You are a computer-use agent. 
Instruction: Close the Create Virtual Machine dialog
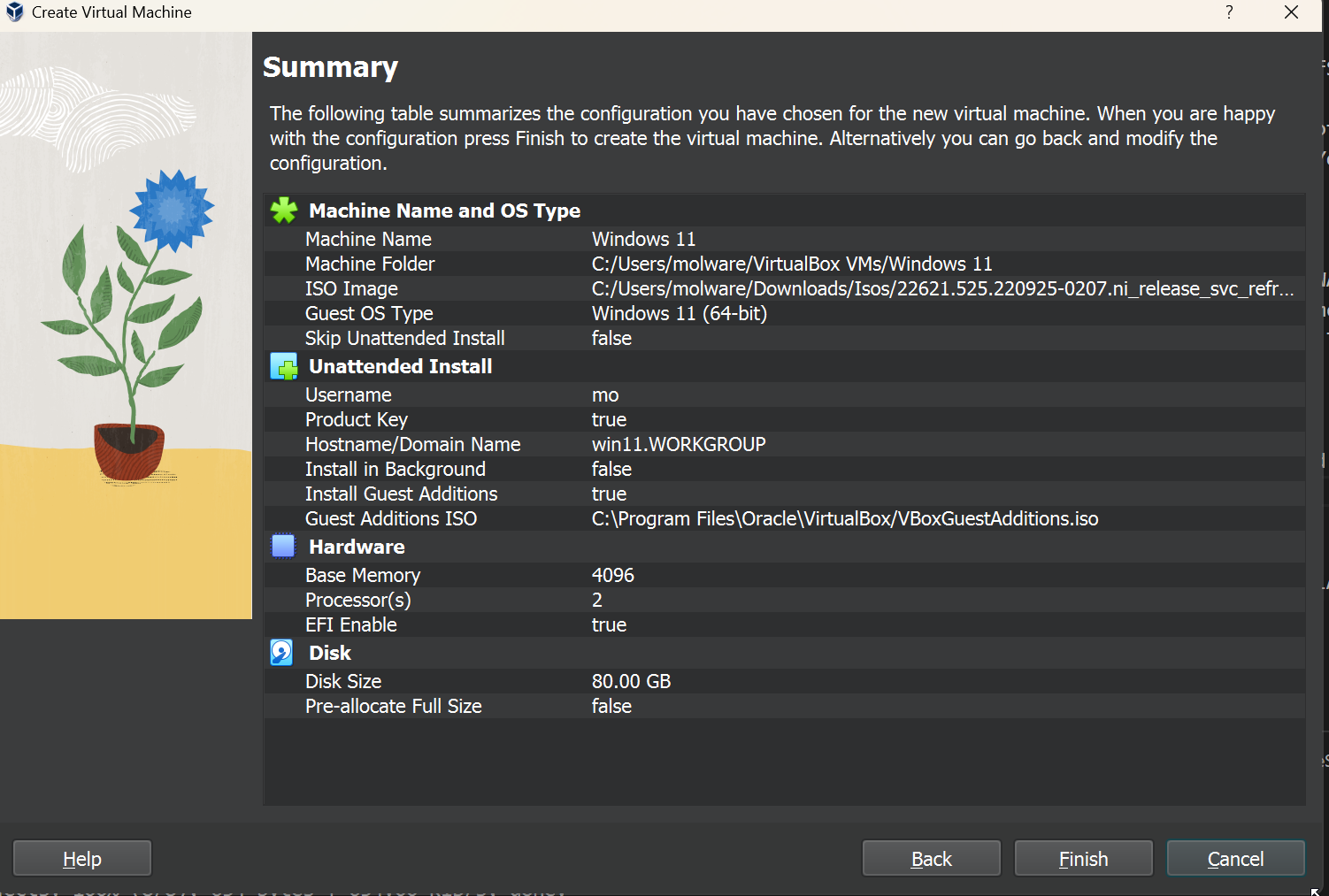[1291, 12]
